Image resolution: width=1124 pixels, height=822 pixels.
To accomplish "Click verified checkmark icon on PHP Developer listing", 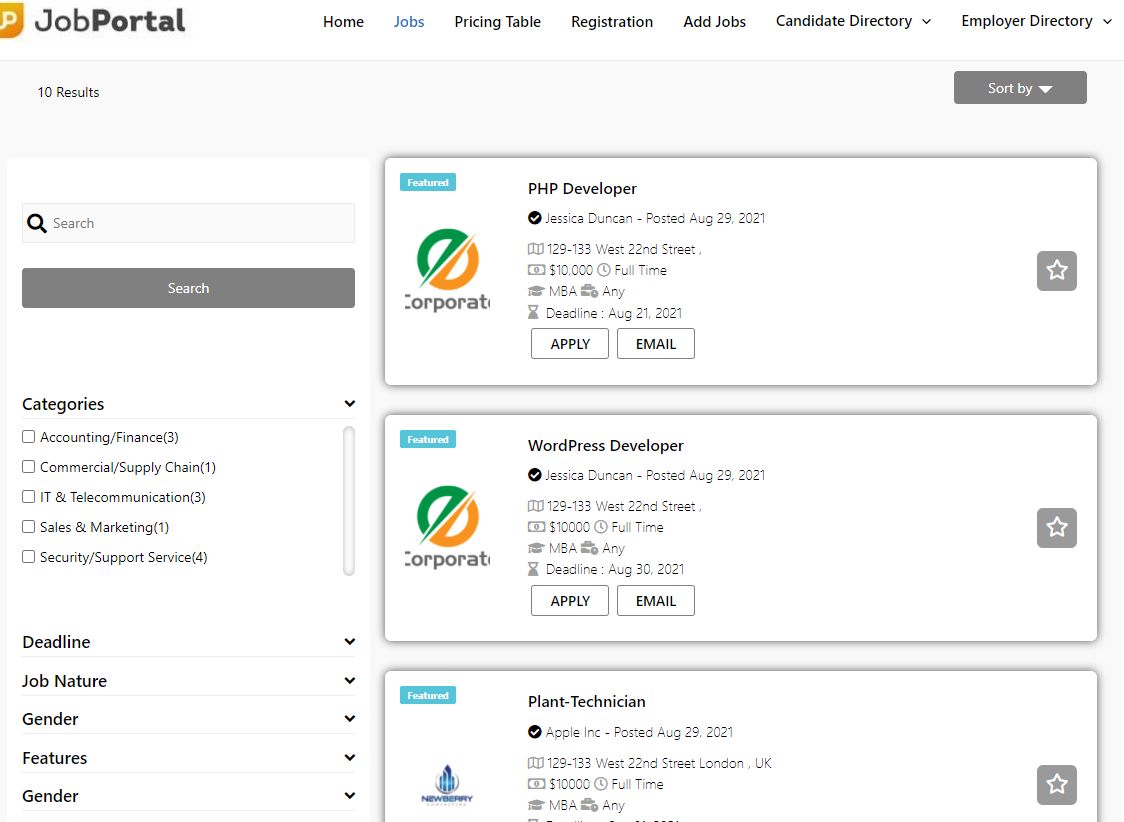I will pos(535,218).
